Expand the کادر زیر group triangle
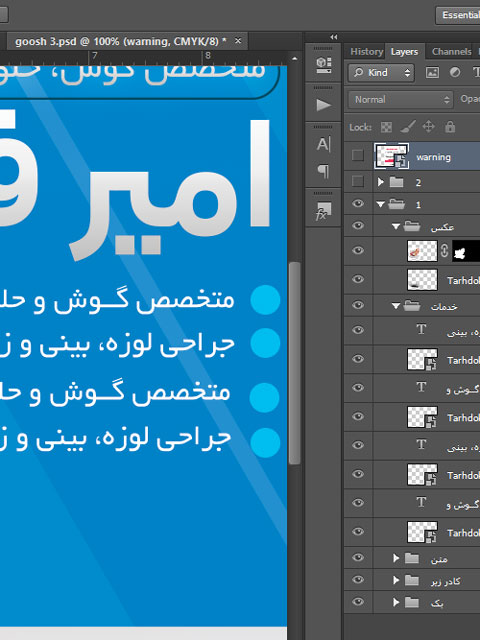The height and width of the screenshot is (640, 480). pos(396,580)
